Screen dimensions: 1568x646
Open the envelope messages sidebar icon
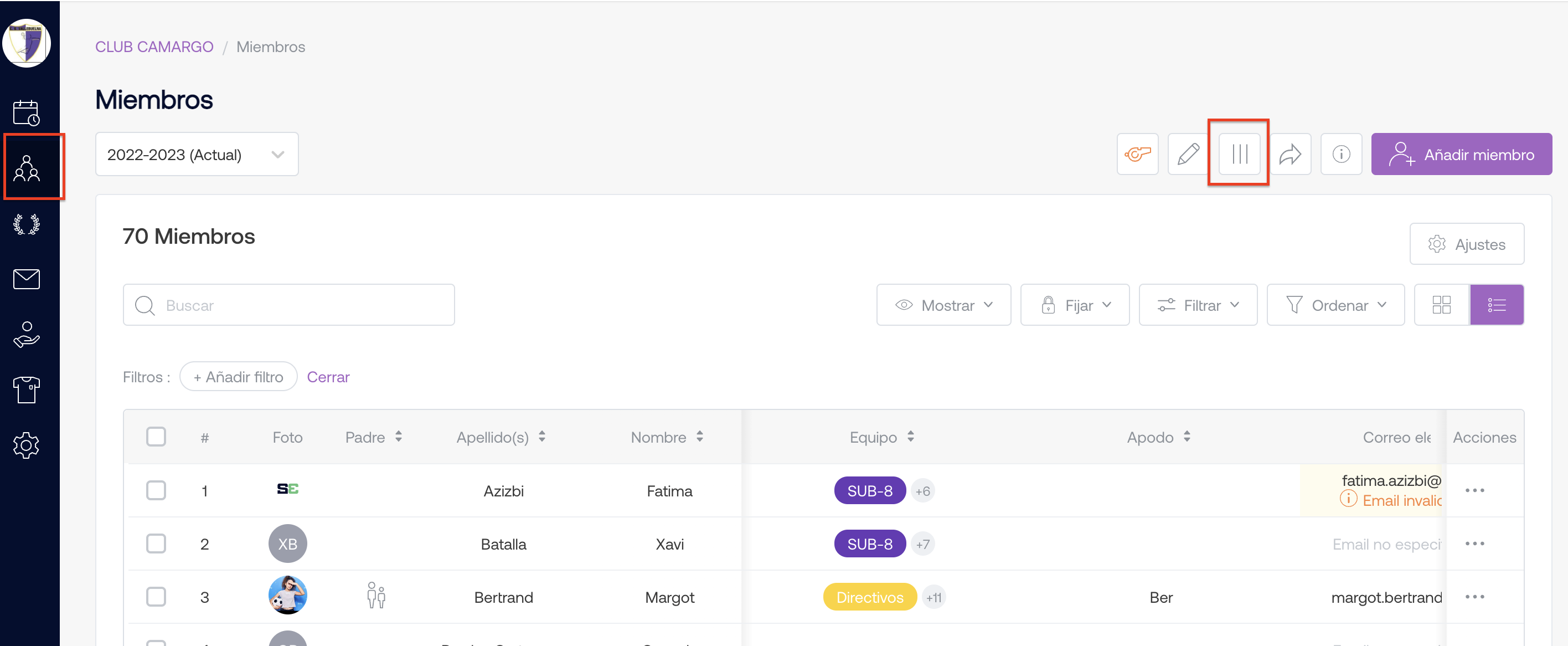click(x=27, y=279)
